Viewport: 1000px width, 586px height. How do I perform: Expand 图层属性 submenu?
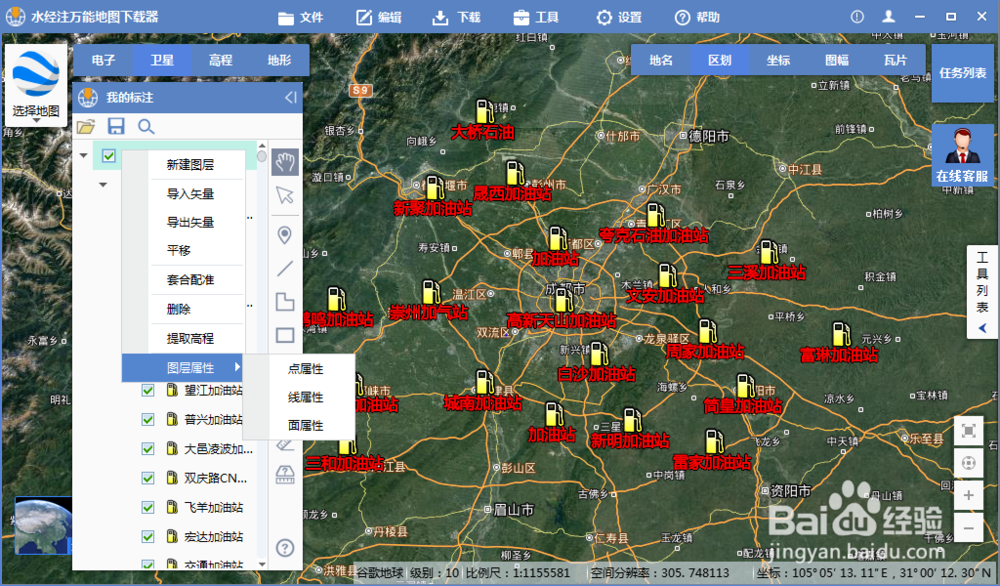click(x=182, y=367)
